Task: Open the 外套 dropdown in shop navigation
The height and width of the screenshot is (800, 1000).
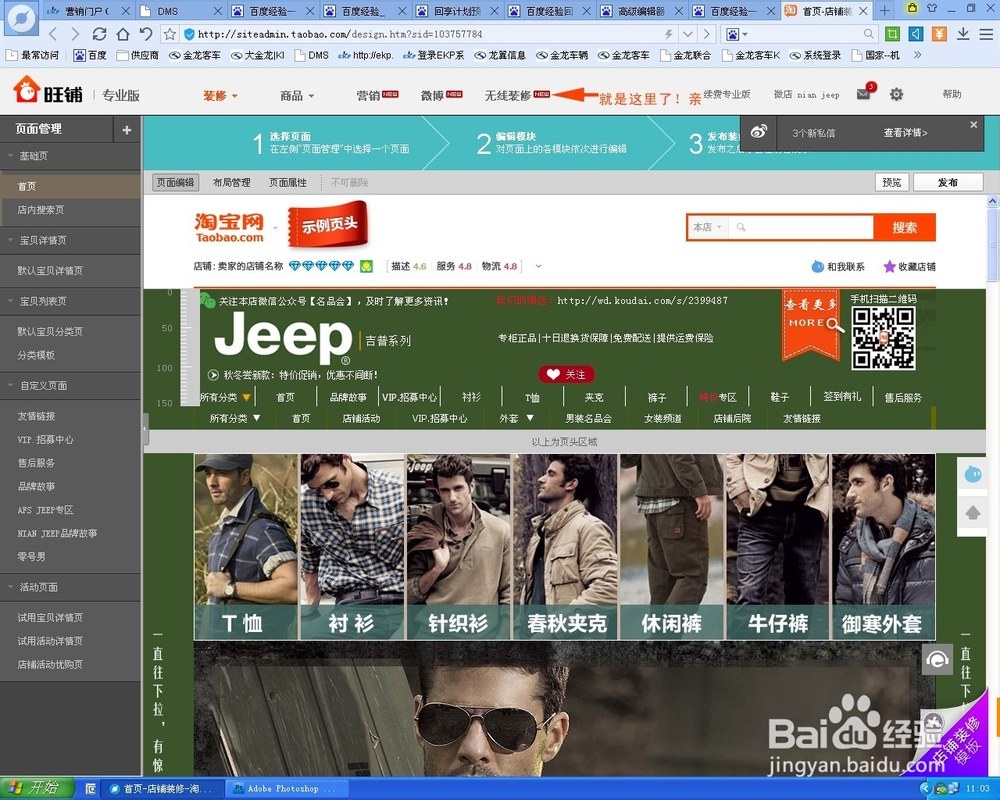Action: (x=515, y=419)
